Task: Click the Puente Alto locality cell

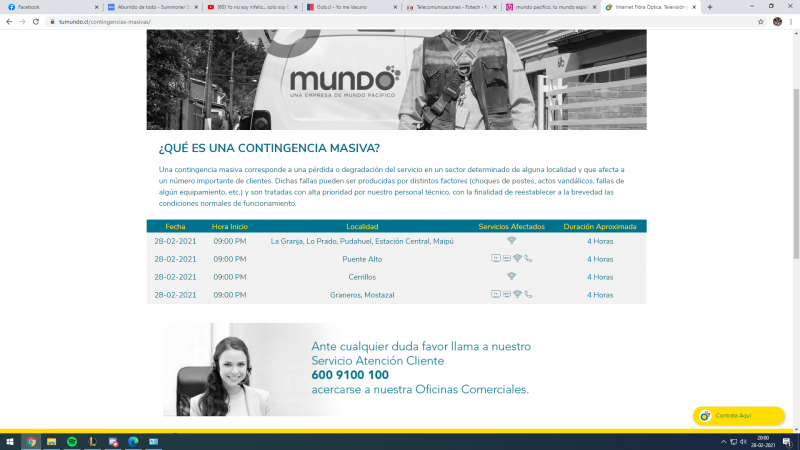Action: (x=362, y=259)
